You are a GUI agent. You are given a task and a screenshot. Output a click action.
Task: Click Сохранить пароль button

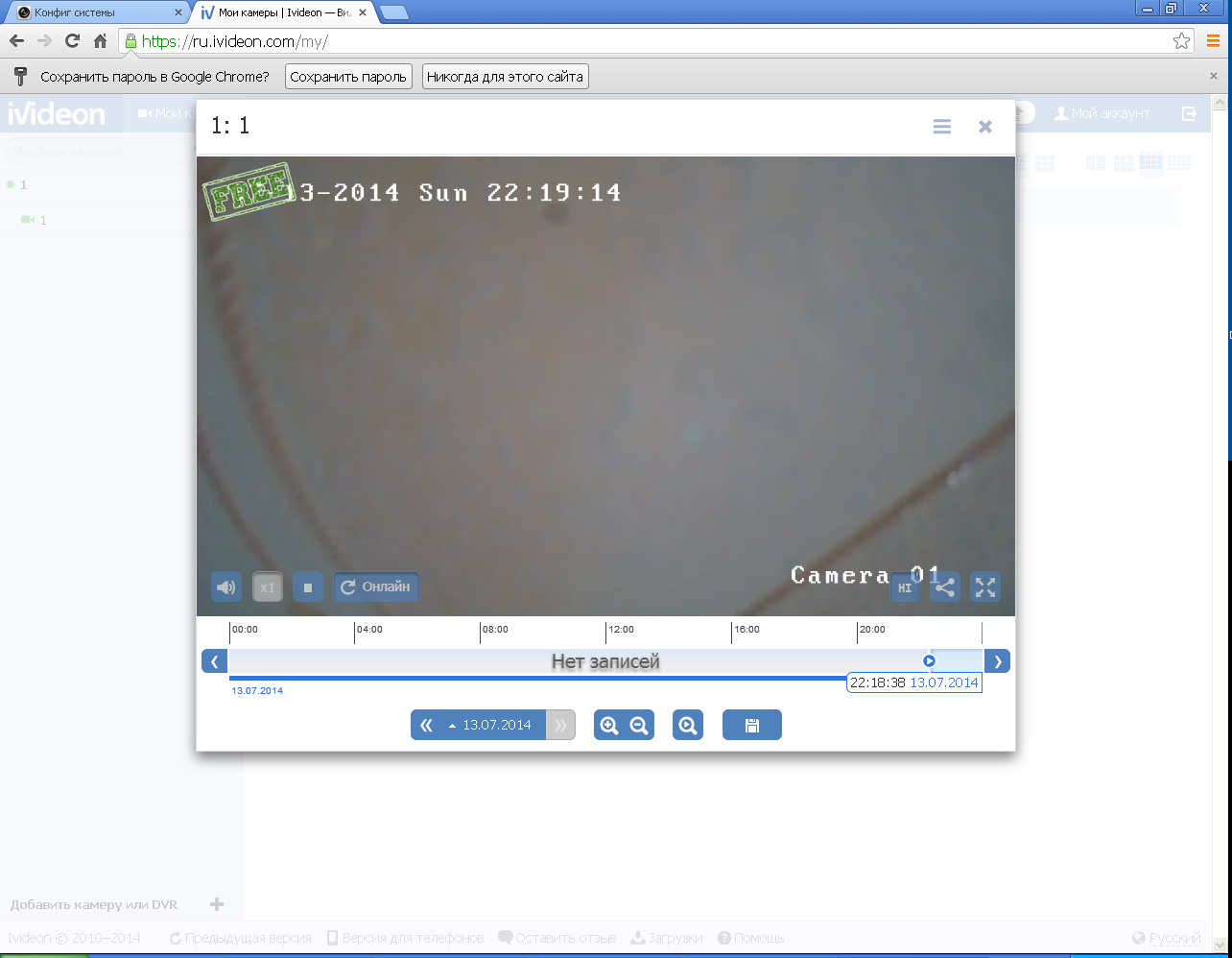(348, 77)
